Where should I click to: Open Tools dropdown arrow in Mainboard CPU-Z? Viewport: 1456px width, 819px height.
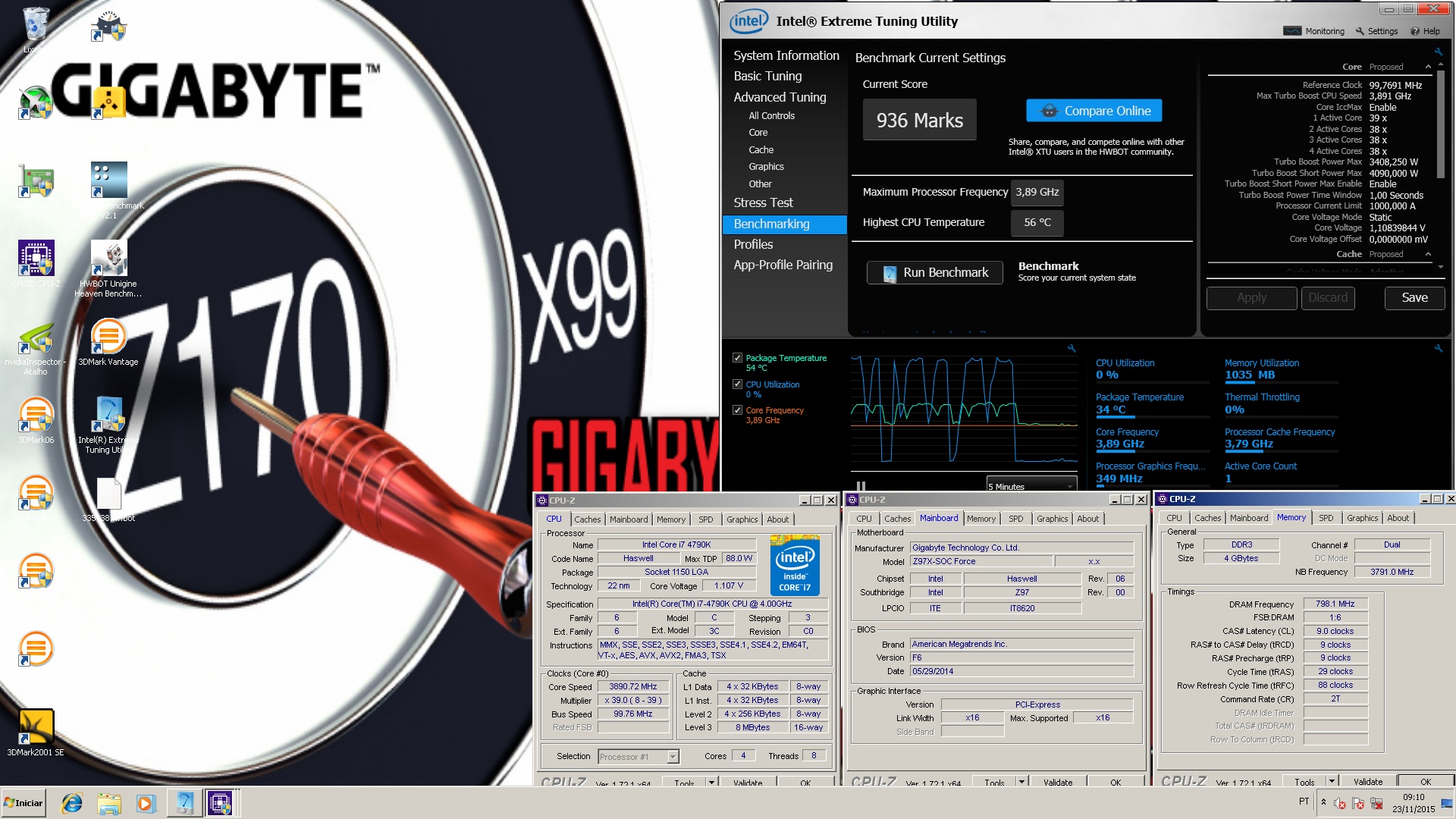point(1021,782)
